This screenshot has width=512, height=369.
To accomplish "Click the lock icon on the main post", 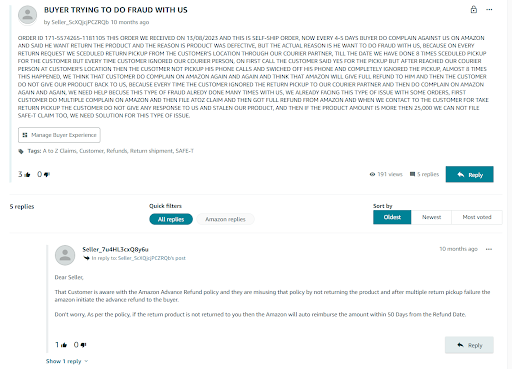I will coord(474,9).
